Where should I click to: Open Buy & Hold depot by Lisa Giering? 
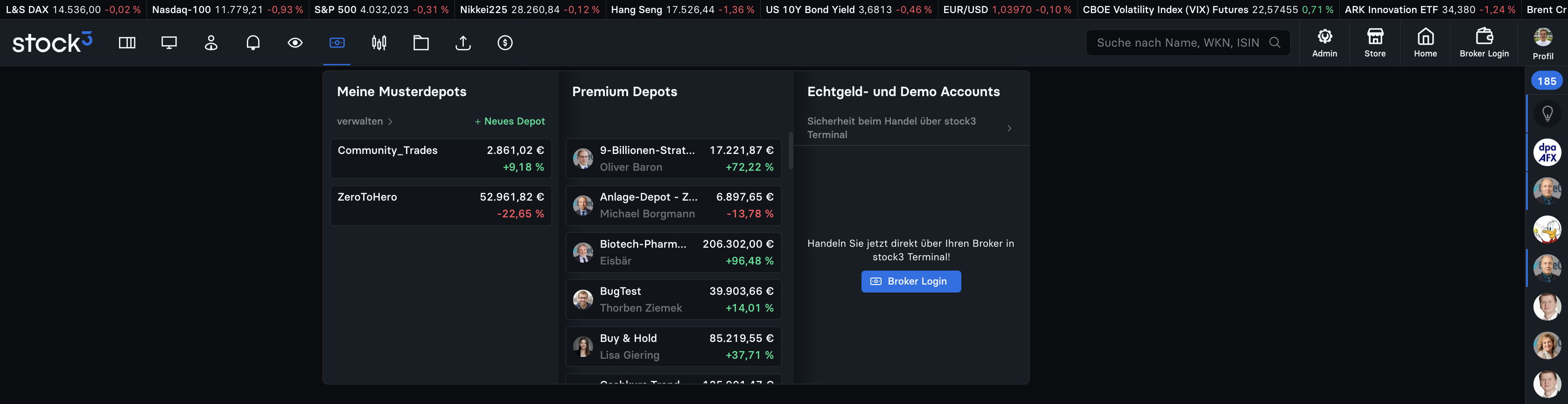[x=673, y=346]
